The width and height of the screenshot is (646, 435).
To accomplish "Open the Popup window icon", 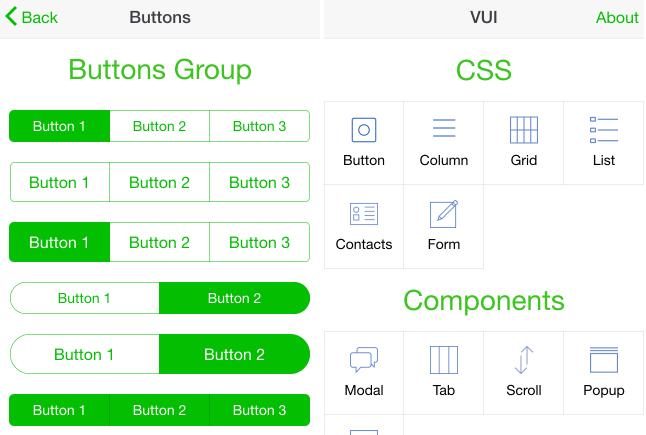I will coord(604,360).
